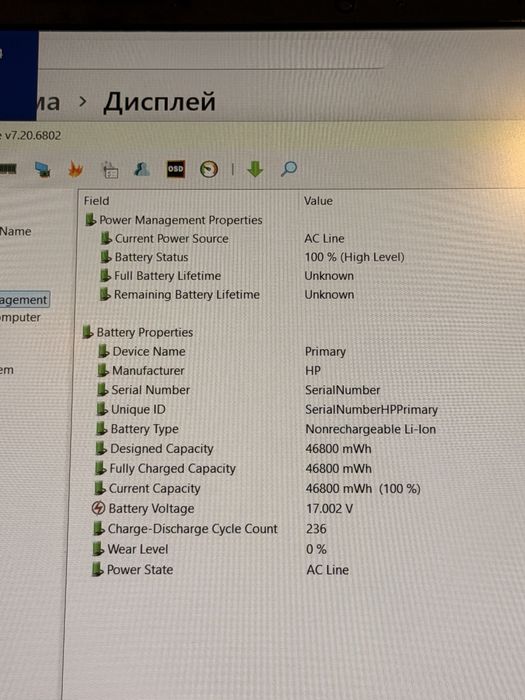Select the highlighted Power Management sidebar item
This screenshot has height=700, width=525.
tap(24, 300)
